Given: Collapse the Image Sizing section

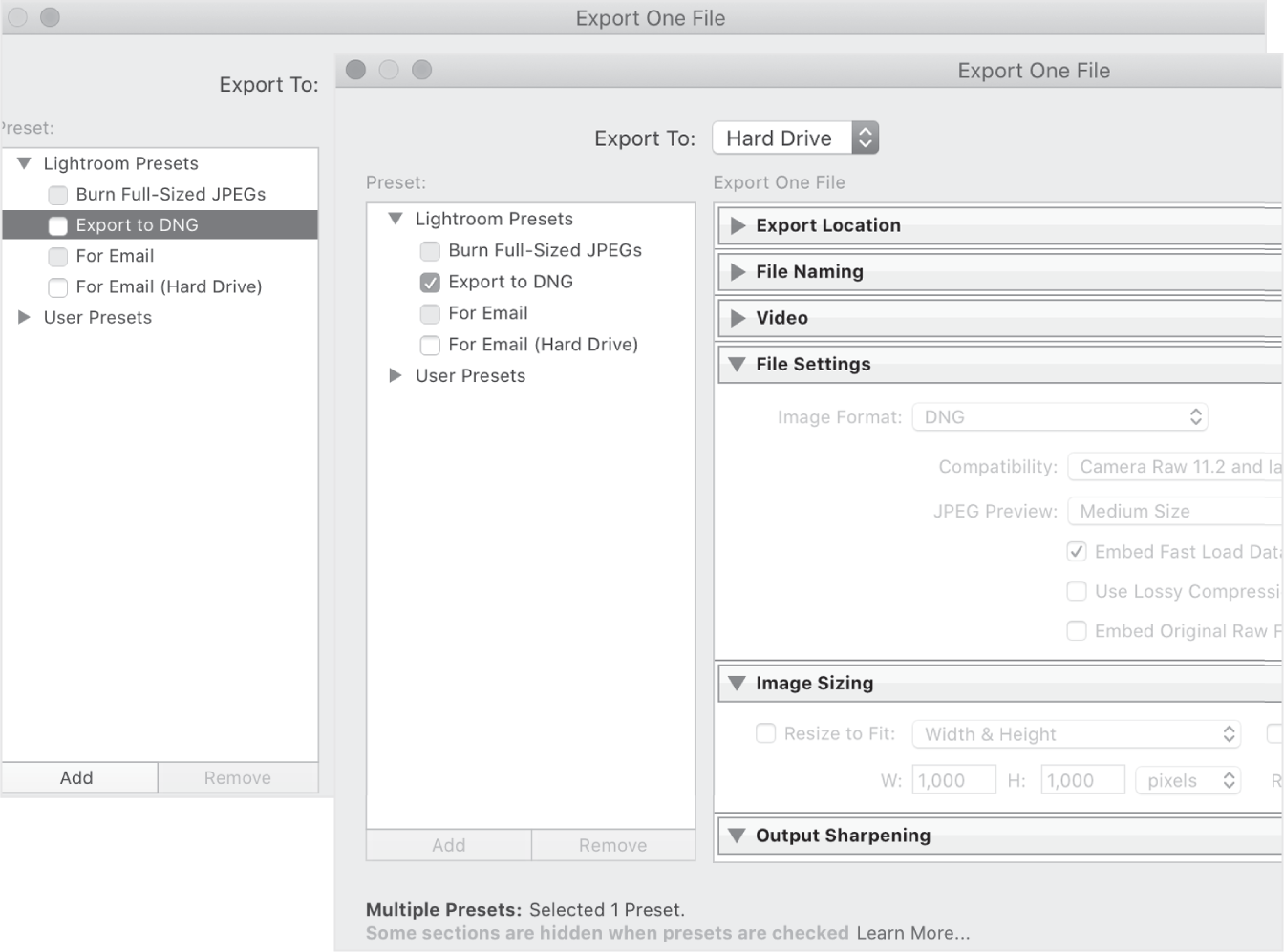Looking at the screenshot, I should (x=737, y=683).
